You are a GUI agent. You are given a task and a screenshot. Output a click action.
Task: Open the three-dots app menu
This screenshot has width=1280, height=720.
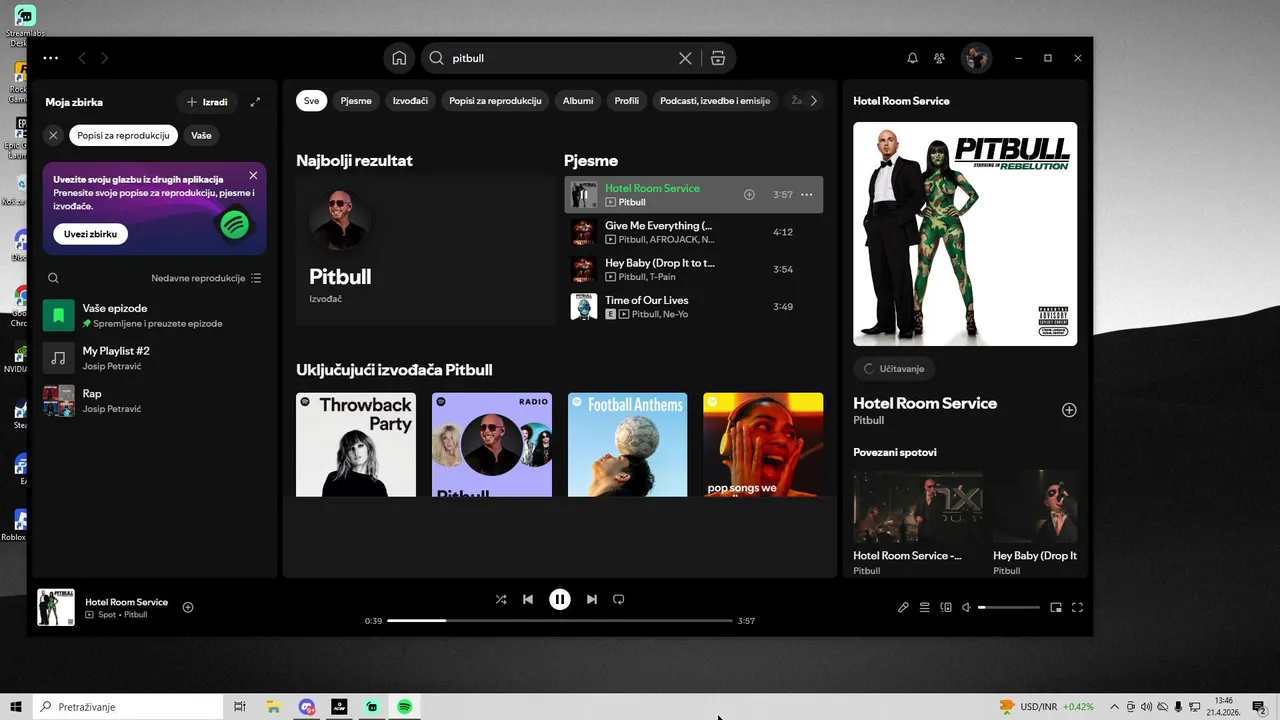pos(51,58)
